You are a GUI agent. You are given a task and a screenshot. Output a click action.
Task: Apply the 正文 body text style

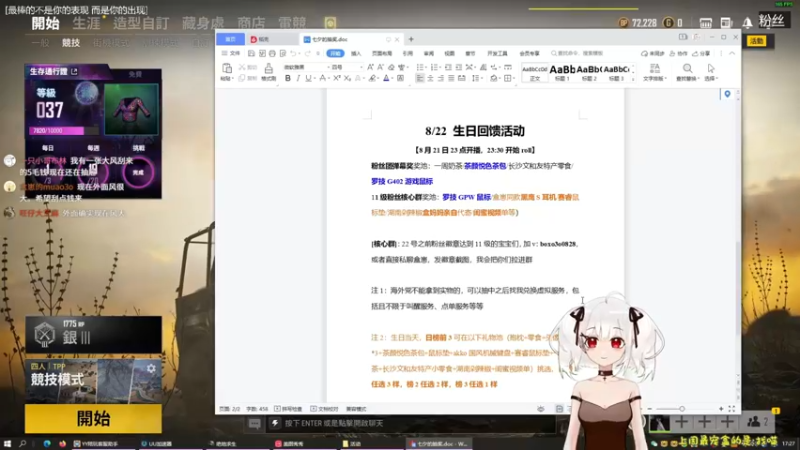535,72
